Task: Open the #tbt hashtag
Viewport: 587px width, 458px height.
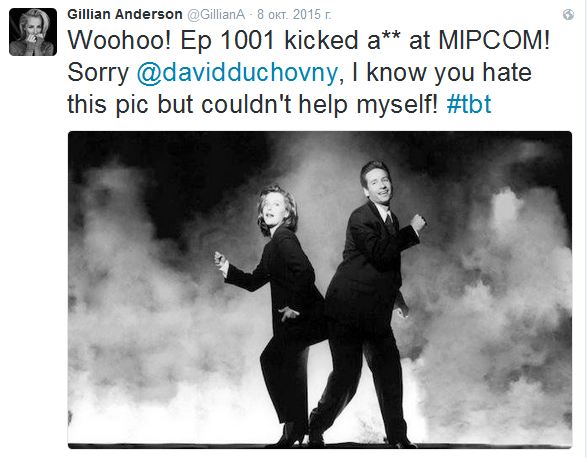Action: click(469, 104)
